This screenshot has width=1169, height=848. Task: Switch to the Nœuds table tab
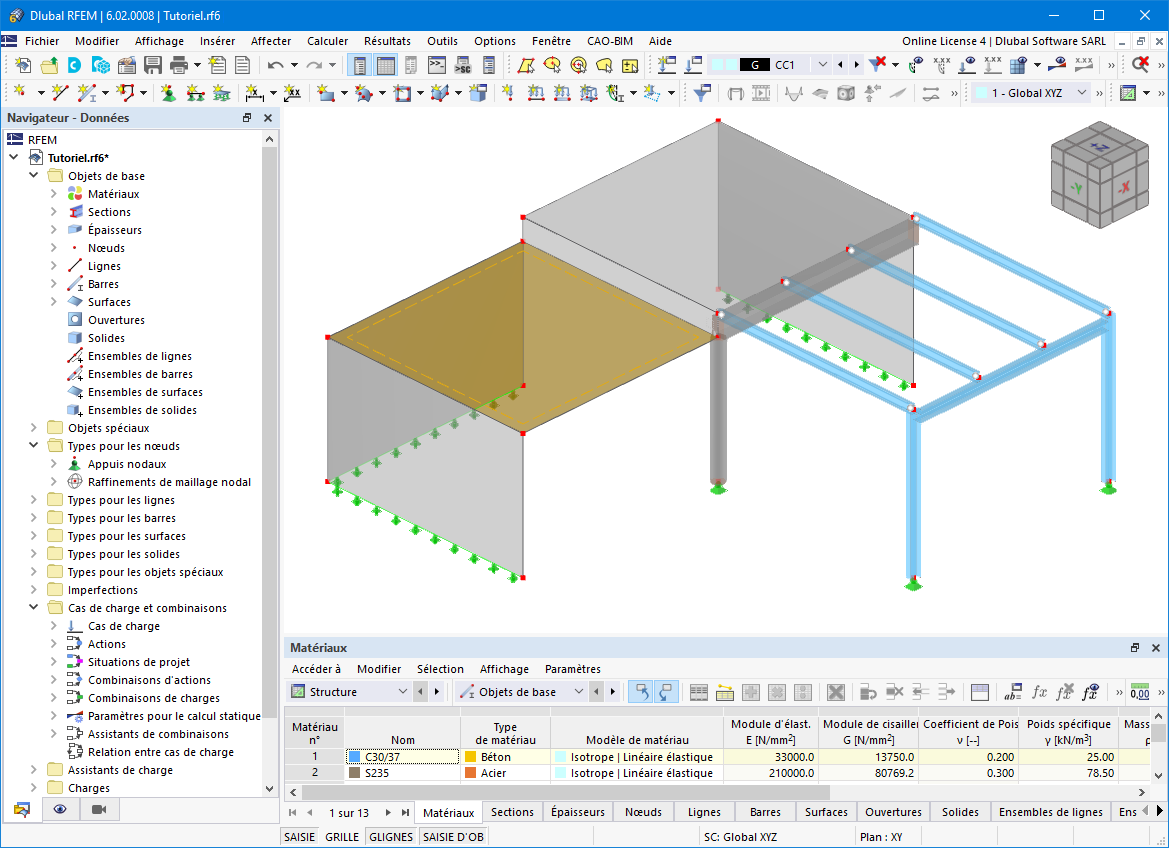click(x=643, y=812)
